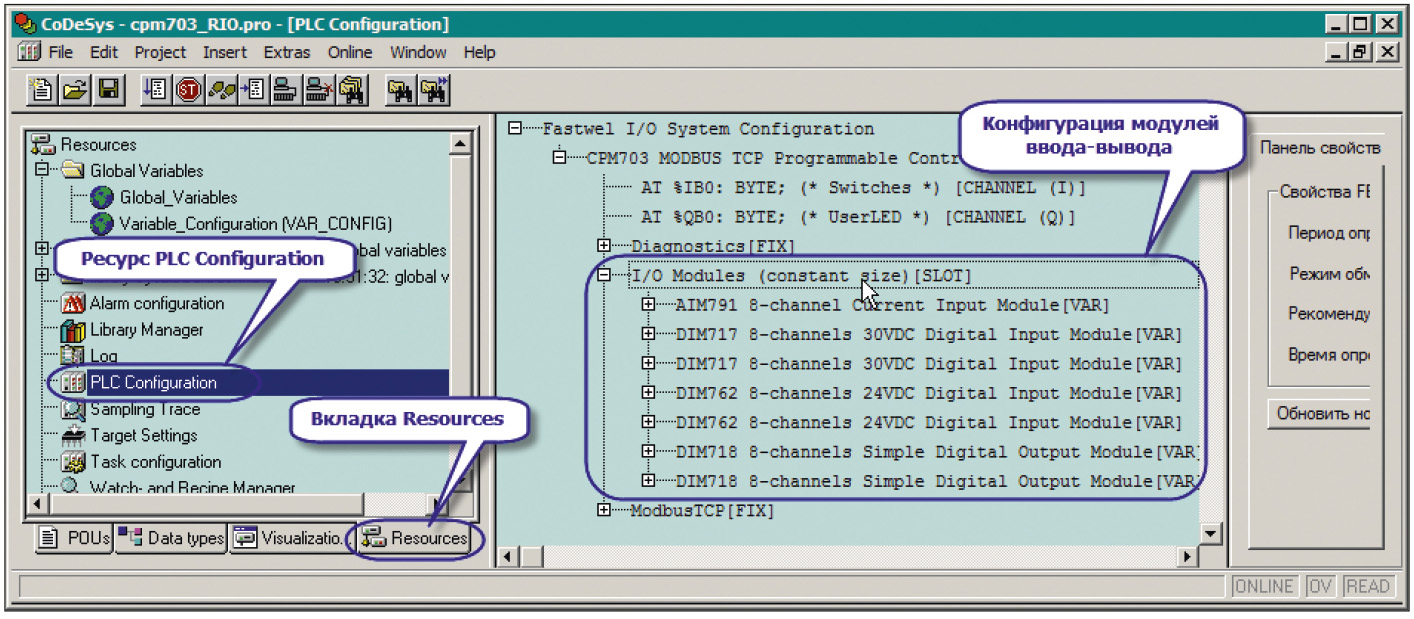This screenshot has height=619, width=1414.
Task: Click the OV status bar indicator
Action: point(1321,587)
